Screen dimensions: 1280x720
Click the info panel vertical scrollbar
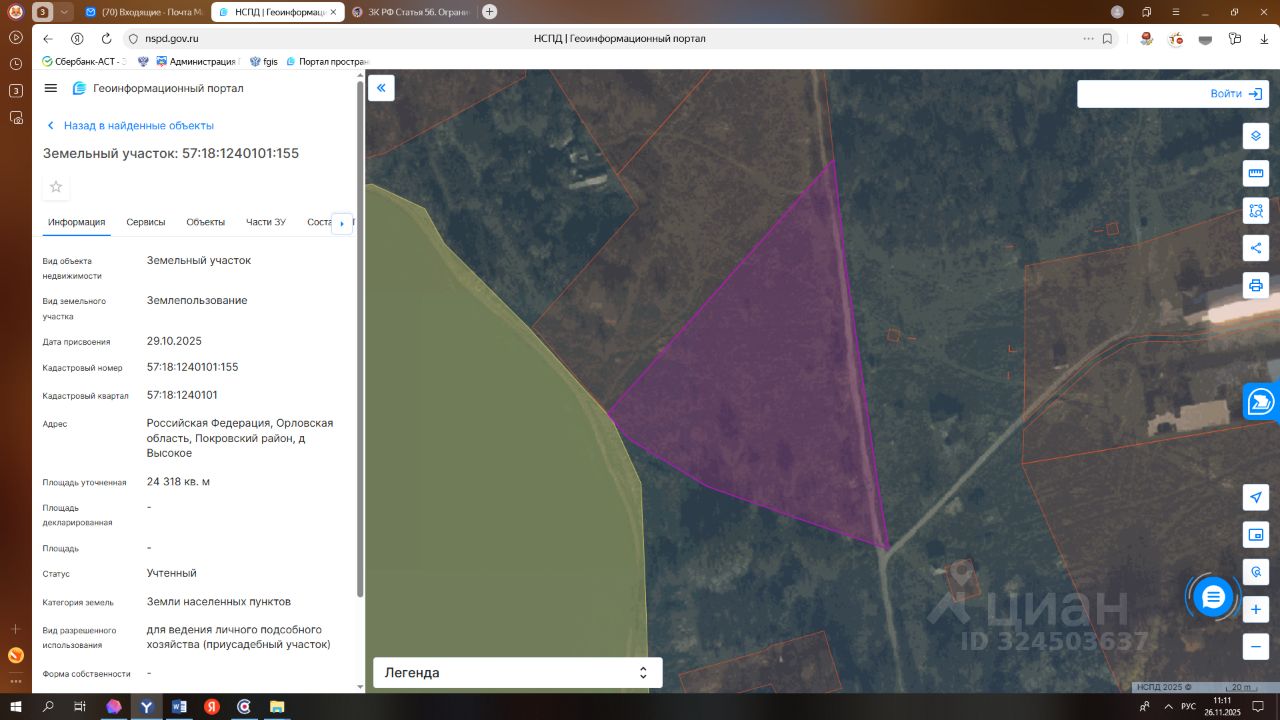360,340
